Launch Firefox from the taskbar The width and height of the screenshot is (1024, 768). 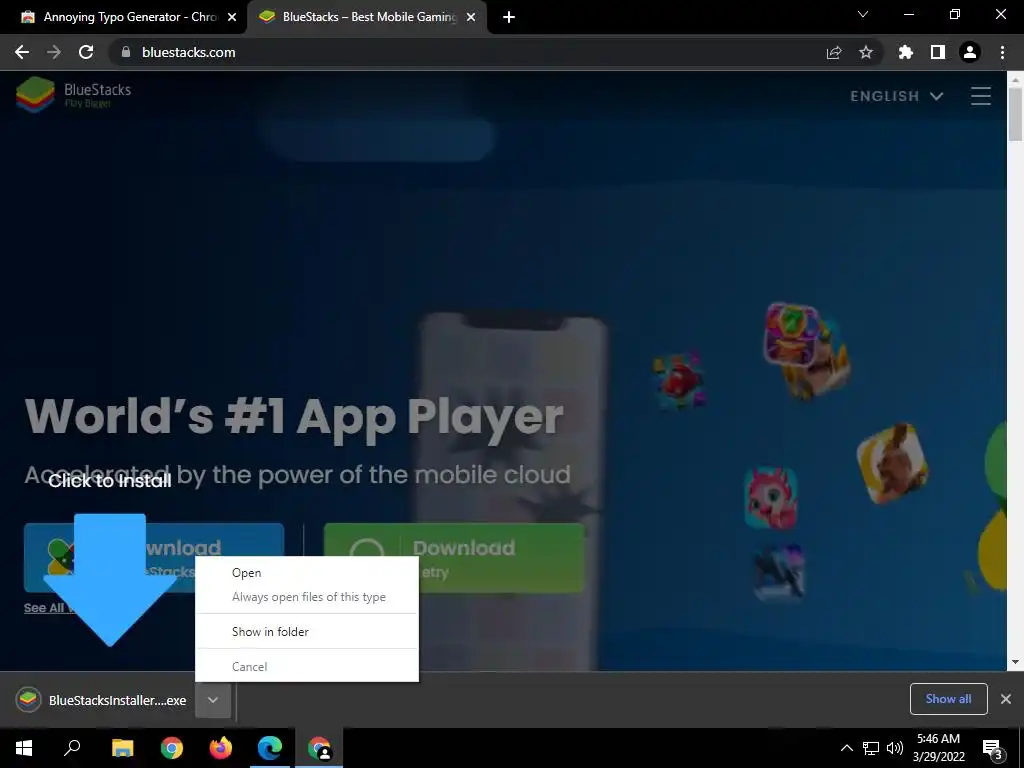[221, 748]
